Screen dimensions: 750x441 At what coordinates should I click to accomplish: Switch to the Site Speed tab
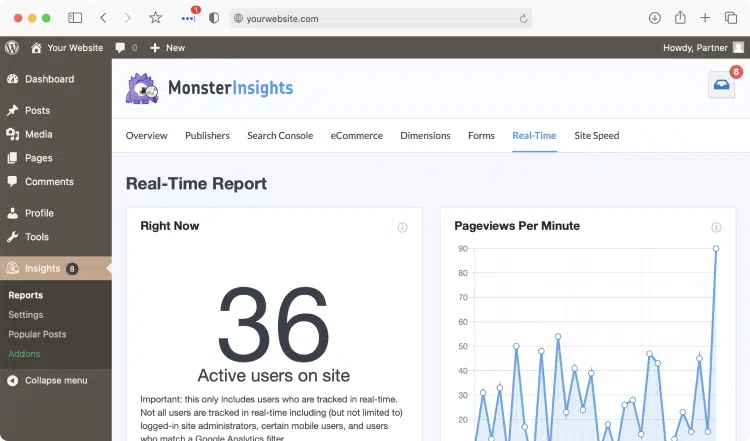pyautogui.click(x=596, y=136)
